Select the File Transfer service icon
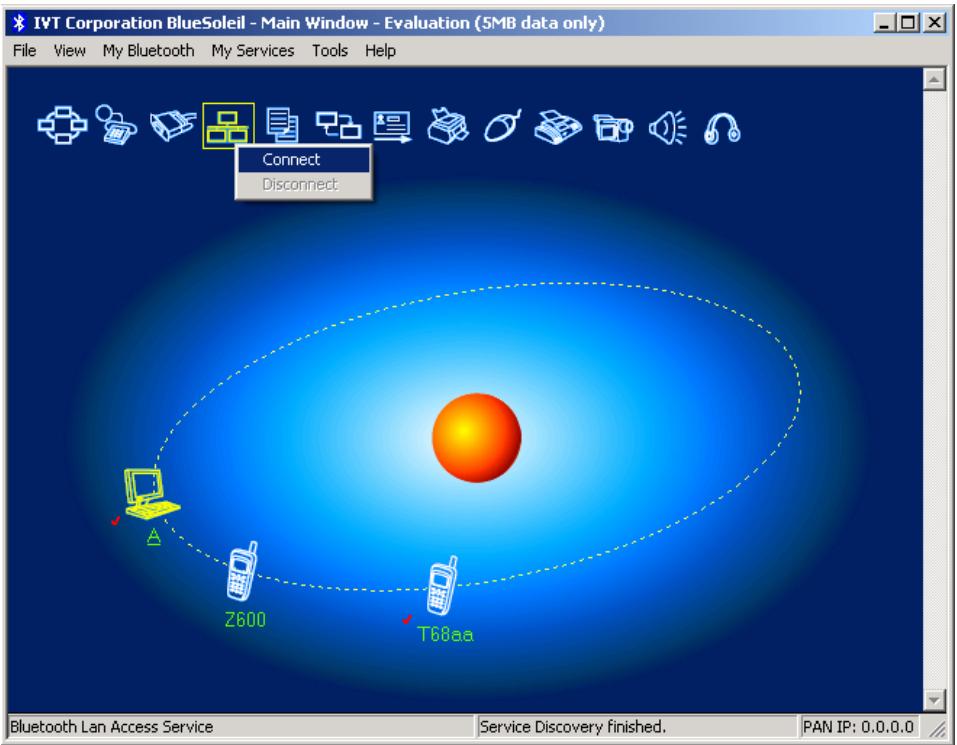Viewport: 957px width, 745px height. click(x=283, y=125)
